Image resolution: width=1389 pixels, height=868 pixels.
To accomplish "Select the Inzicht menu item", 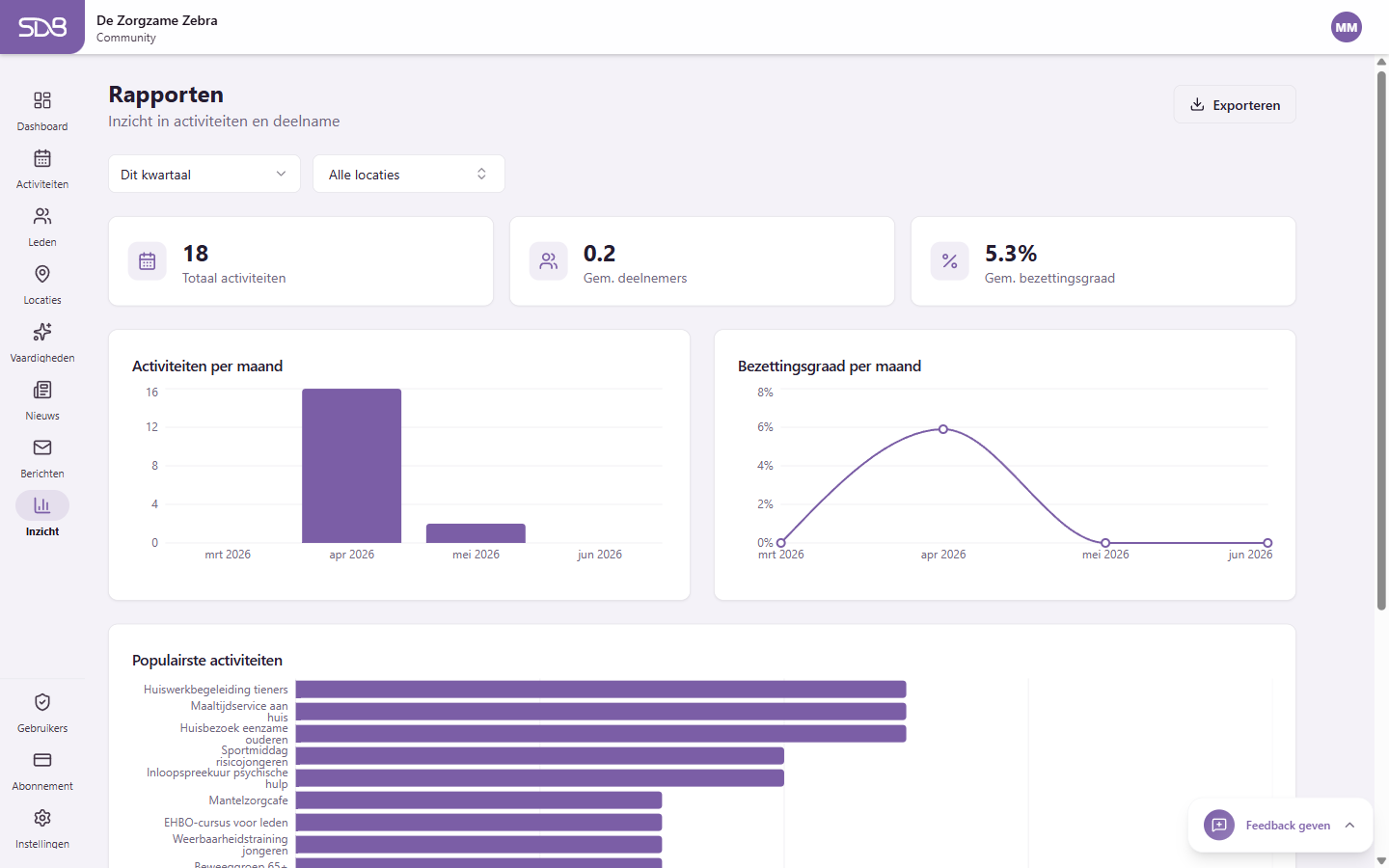I will coord(42,506).
